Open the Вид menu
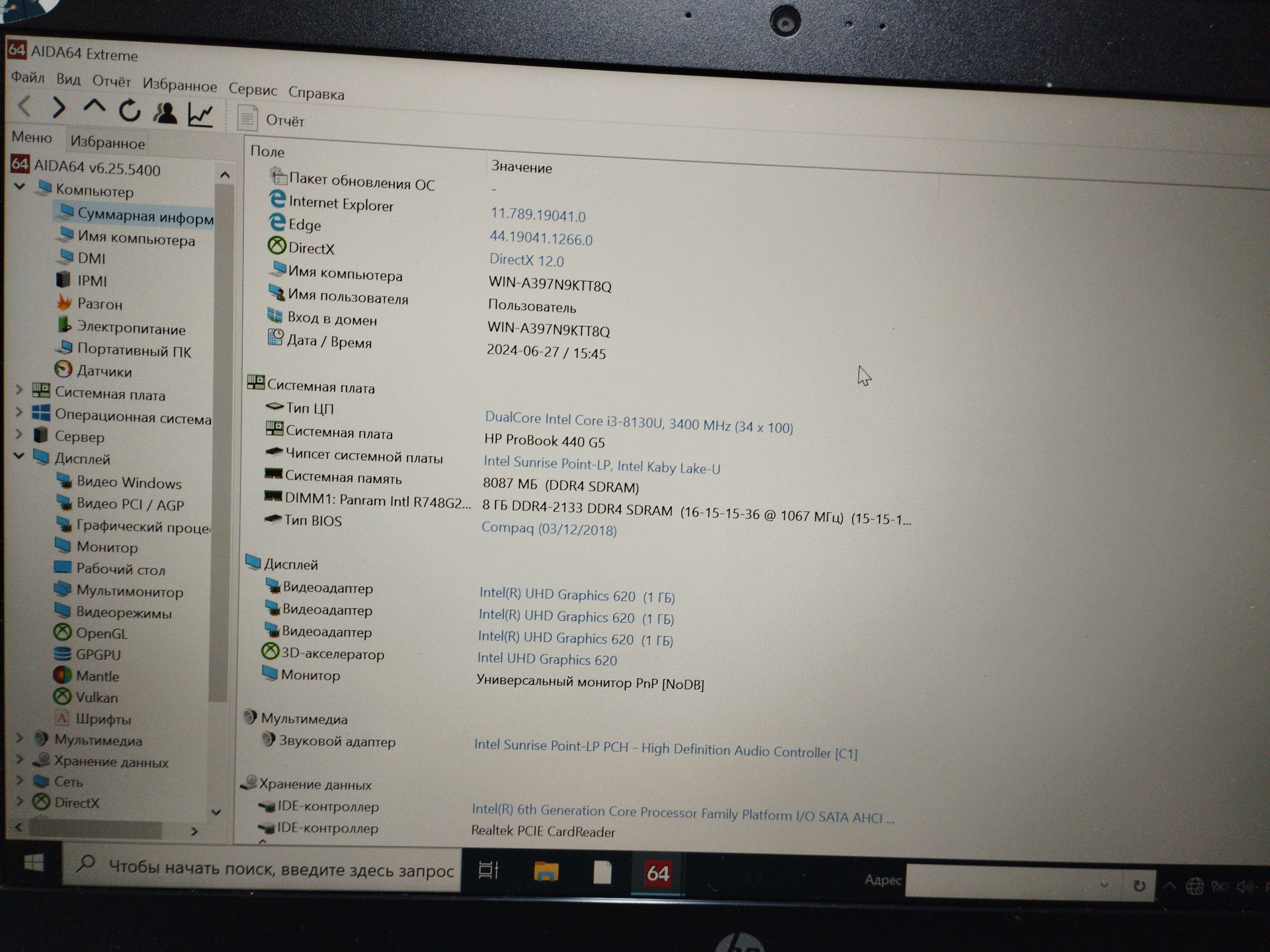Viewport: 1270px width, 952px height. click(68, 79)
